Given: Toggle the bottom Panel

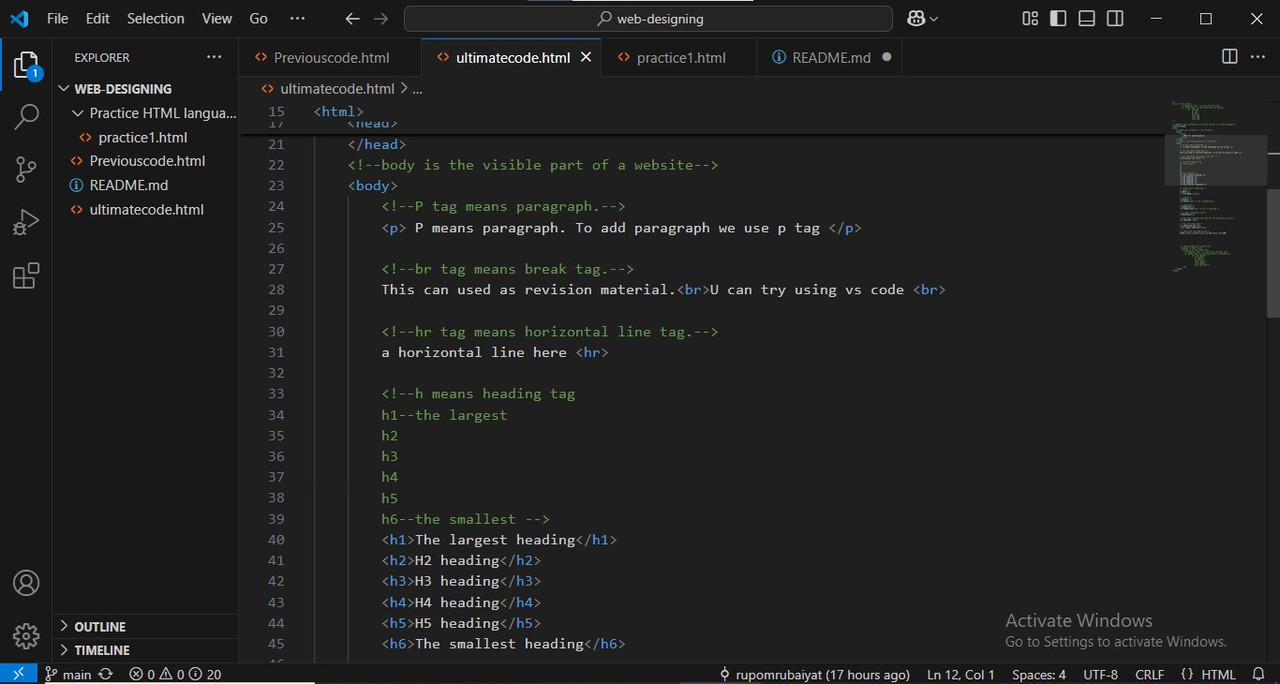Looking at the screenshot, I should coord(1087,18).
